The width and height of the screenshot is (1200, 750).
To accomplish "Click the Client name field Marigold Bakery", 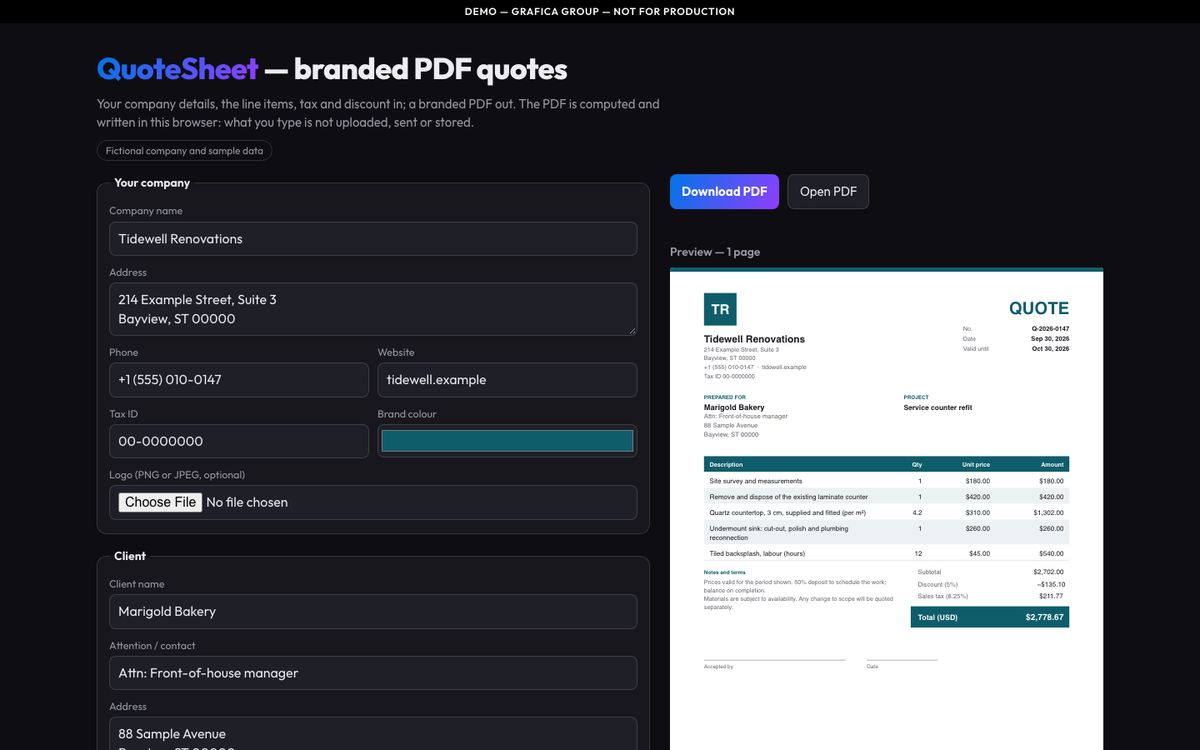I will coord(373,612).
